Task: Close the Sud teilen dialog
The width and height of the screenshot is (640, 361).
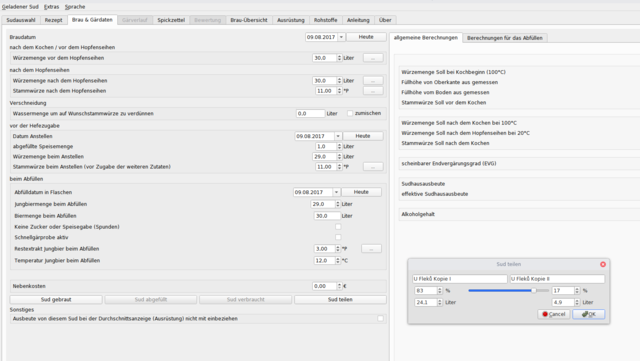Action: click(x=603, y=264)
